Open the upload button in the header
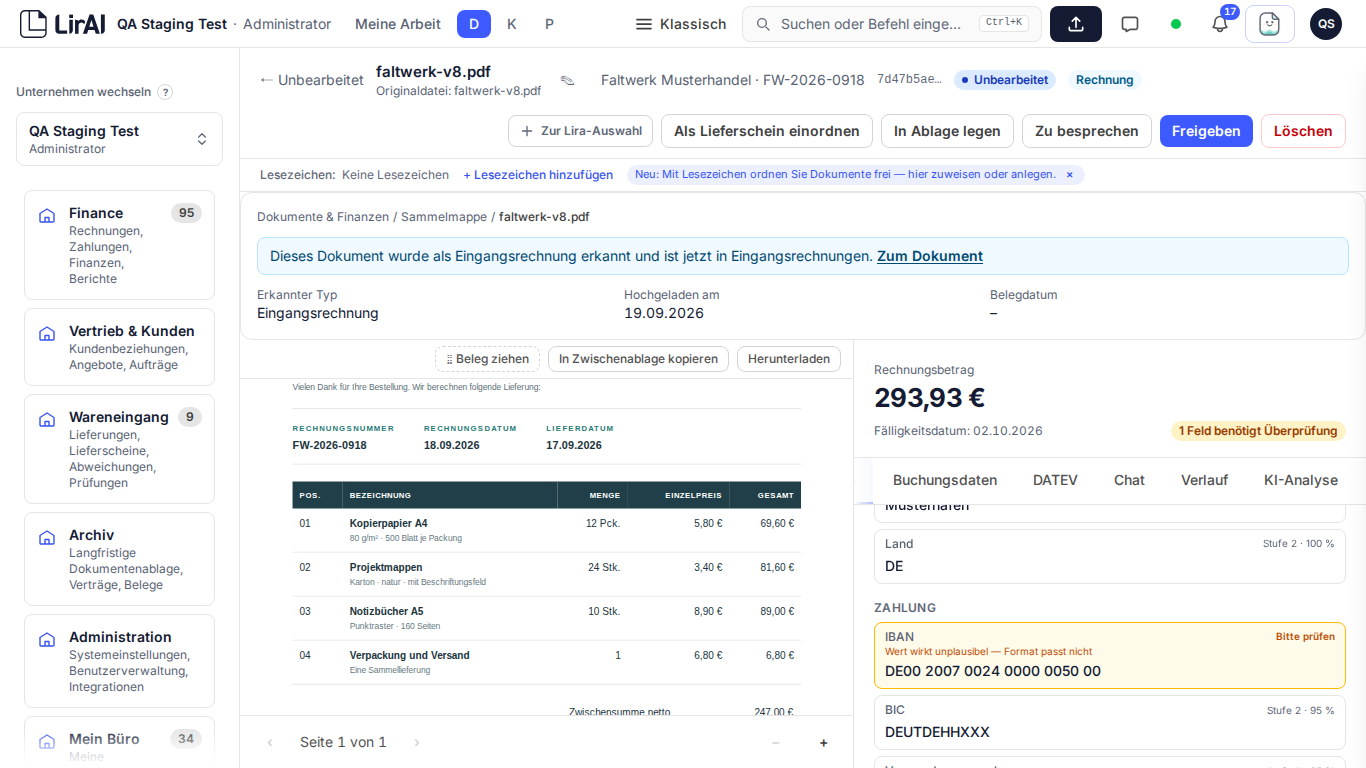The image size is (1366, 768). (1076, 24)
